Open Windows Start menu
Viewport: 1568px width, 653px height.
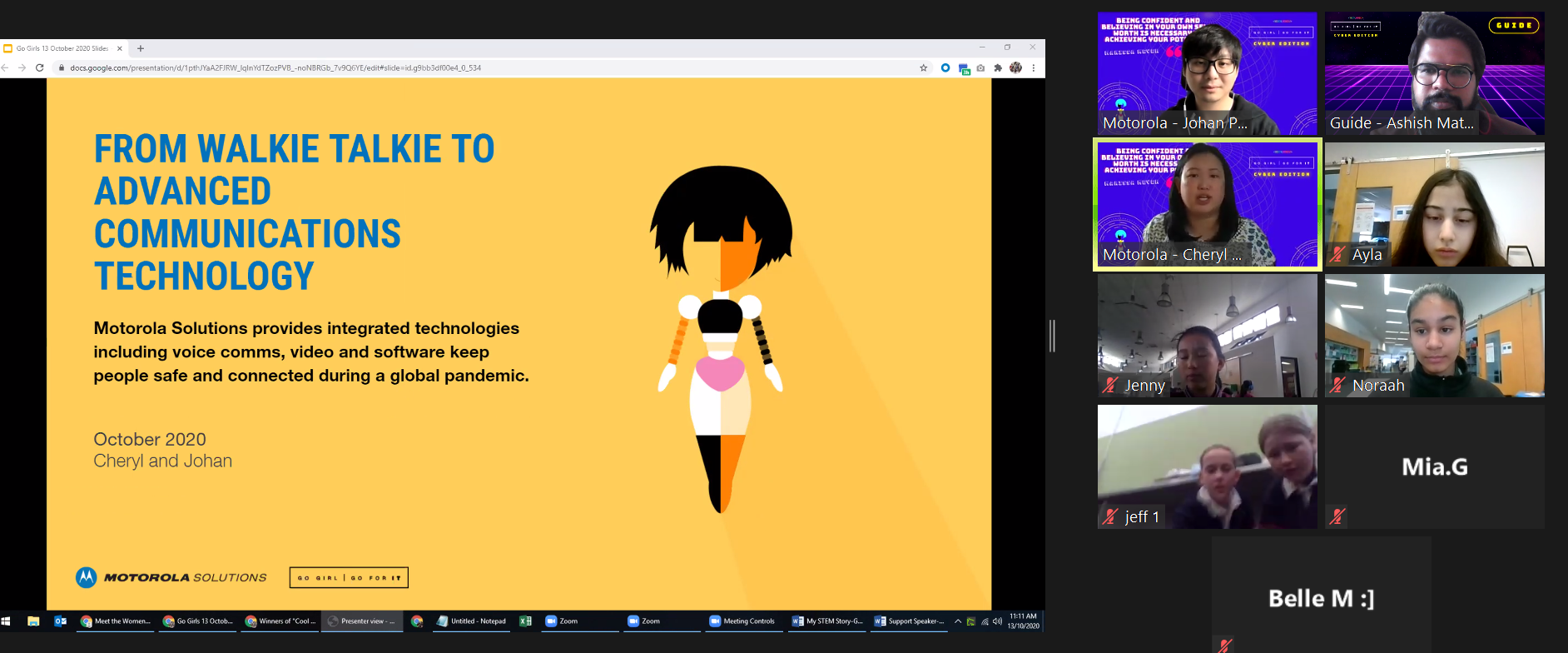click(6, 621)
